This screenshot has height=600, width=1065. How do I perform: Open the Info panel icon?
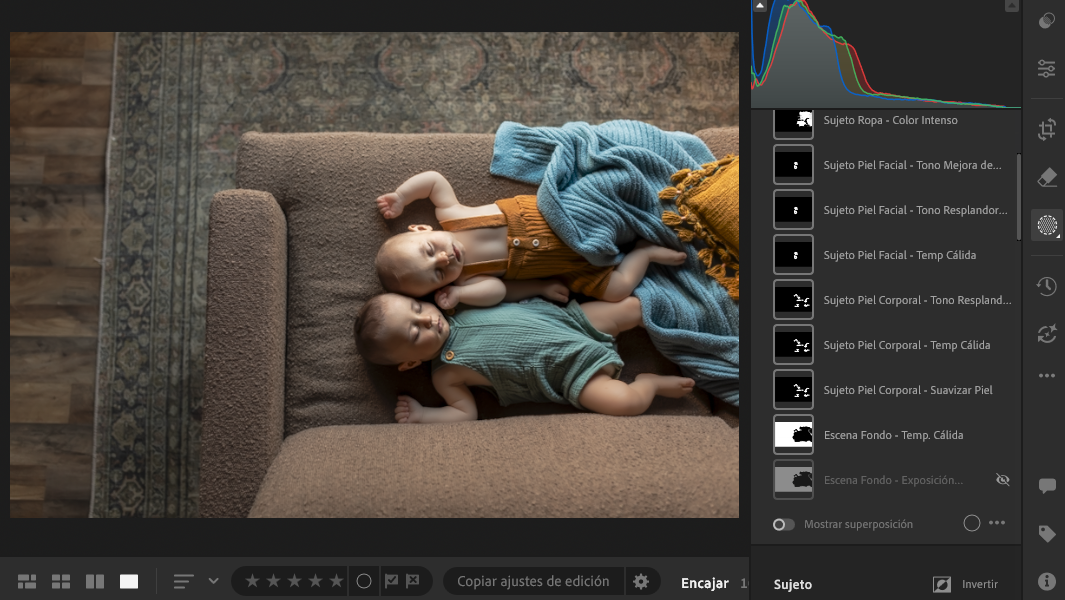[x=1046, y=581]
